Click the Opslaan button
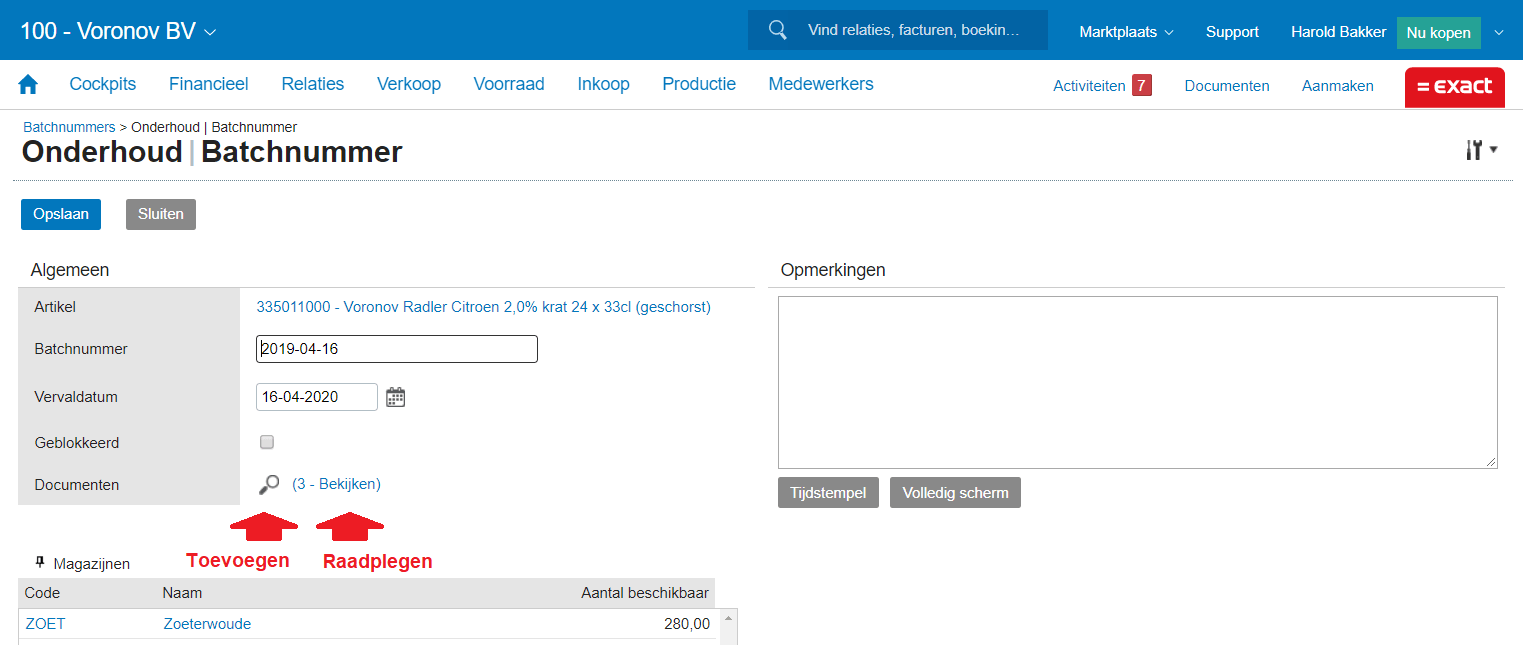 click(x=61, y=214)
